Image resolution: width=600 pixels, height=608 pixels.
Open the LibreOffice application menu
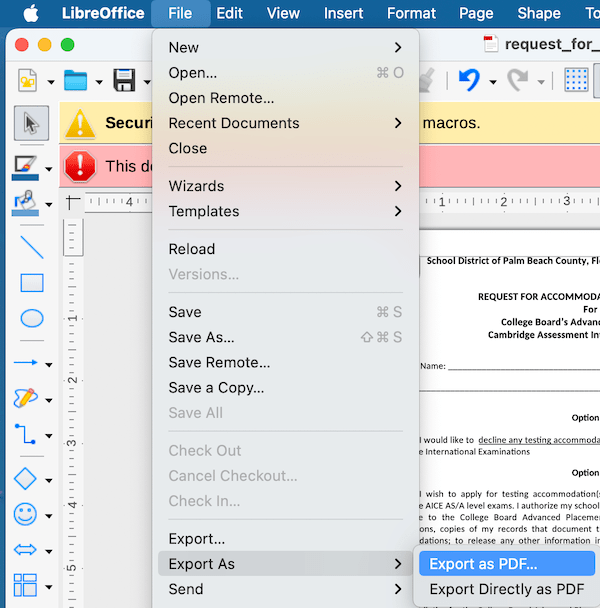[103, 13]
